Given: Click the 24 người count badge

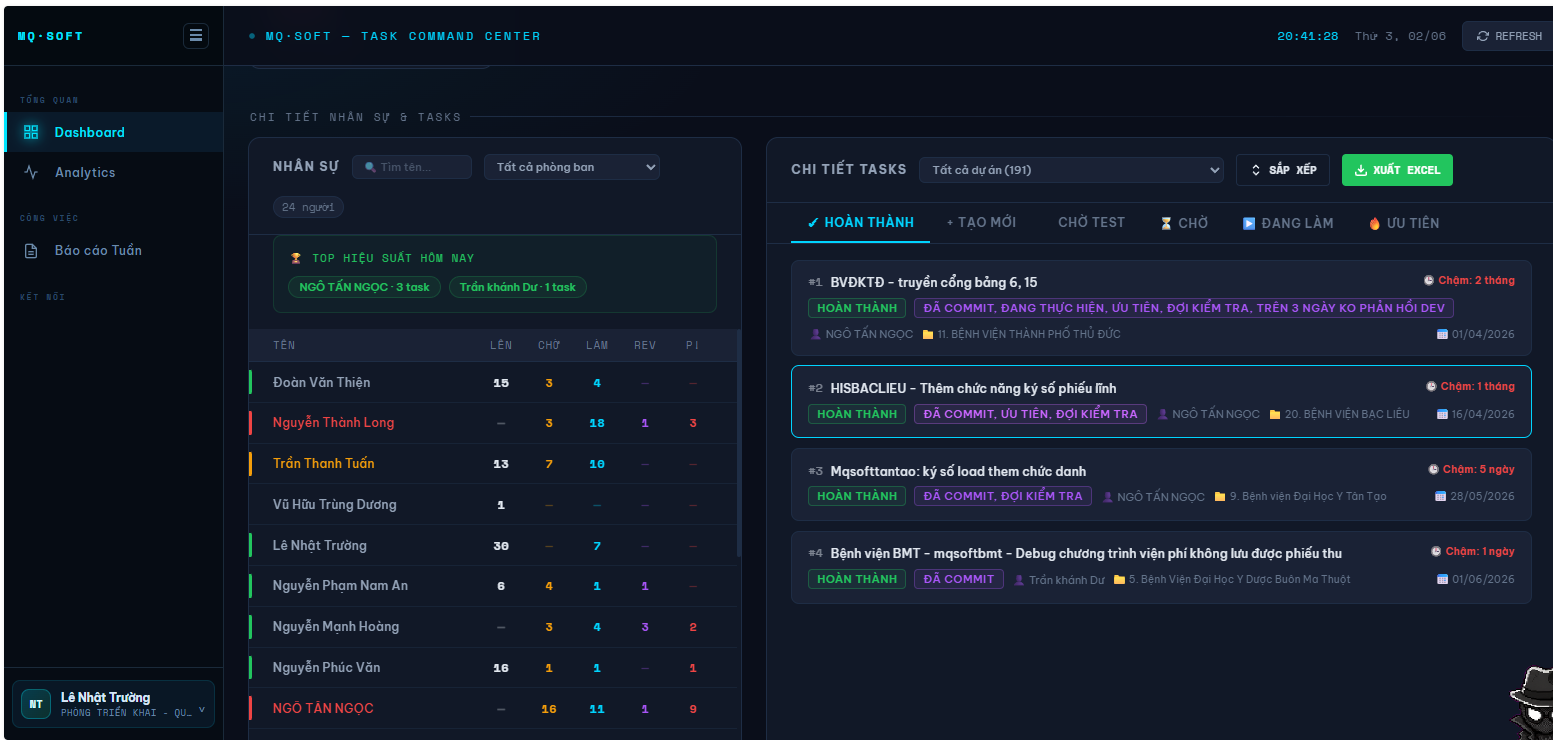Looking at the screenshot, I should tap(309, 207).
